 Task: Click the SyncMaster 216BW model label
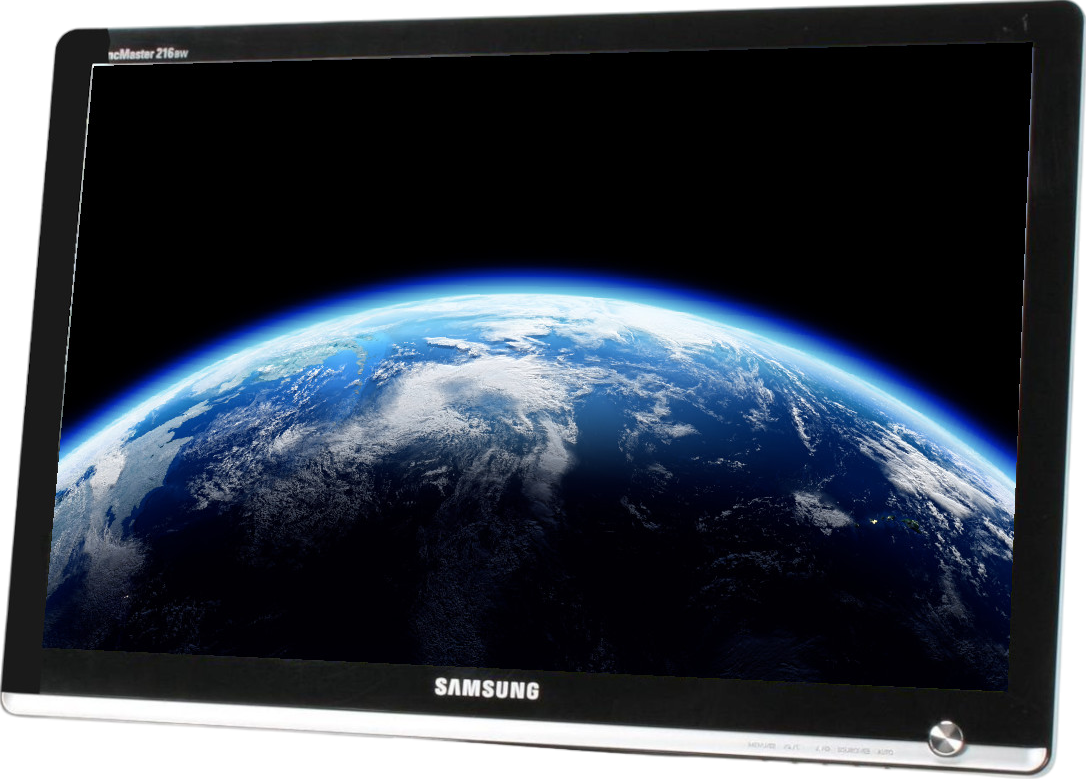(147, 53)
